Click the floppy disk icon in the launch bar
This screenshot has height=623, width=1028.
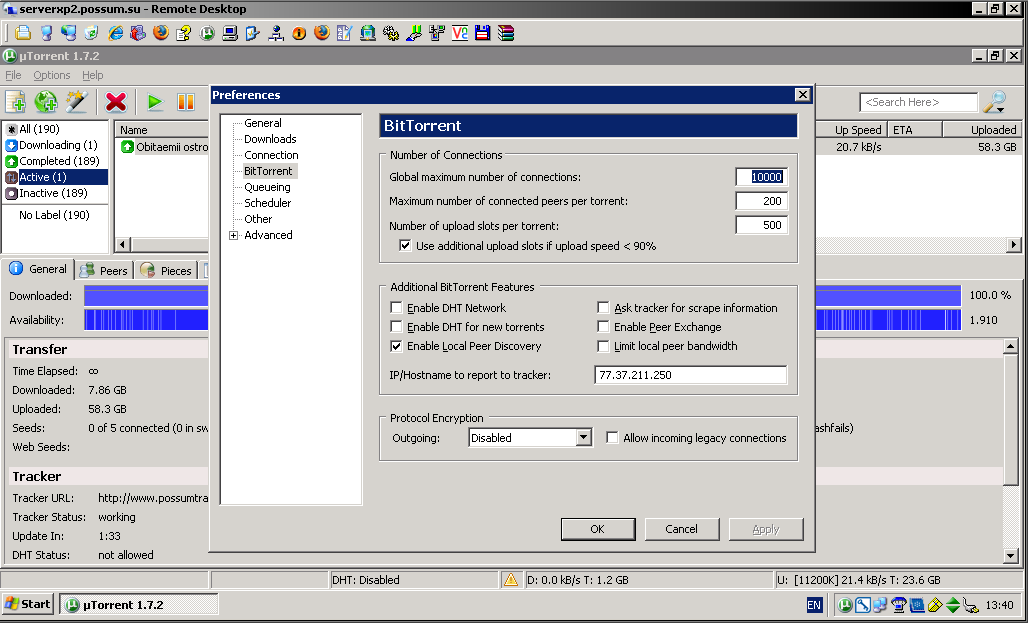tap(483, 32)
